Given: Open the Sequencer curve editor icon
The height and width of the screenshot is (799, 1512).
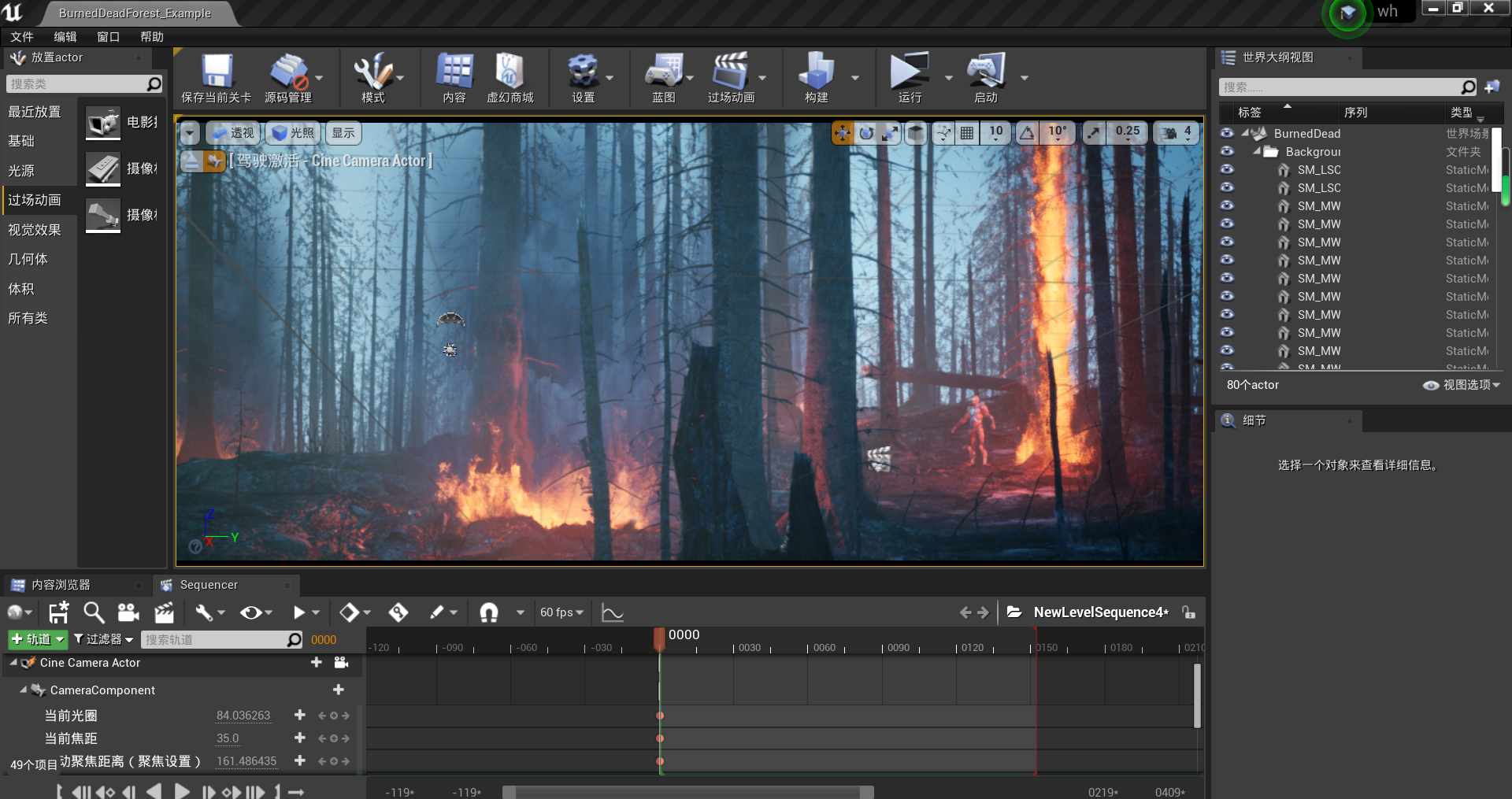Looking at the screenshot, I should coord(613,612).
